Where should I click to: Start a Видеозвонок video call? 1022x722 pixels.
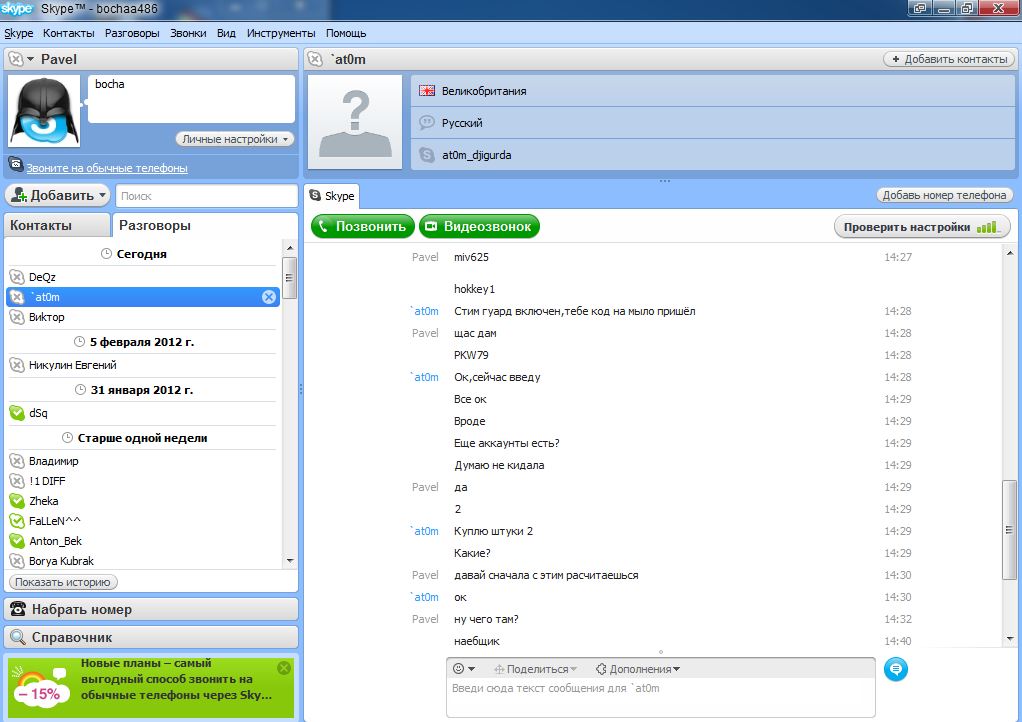point(479,226)
